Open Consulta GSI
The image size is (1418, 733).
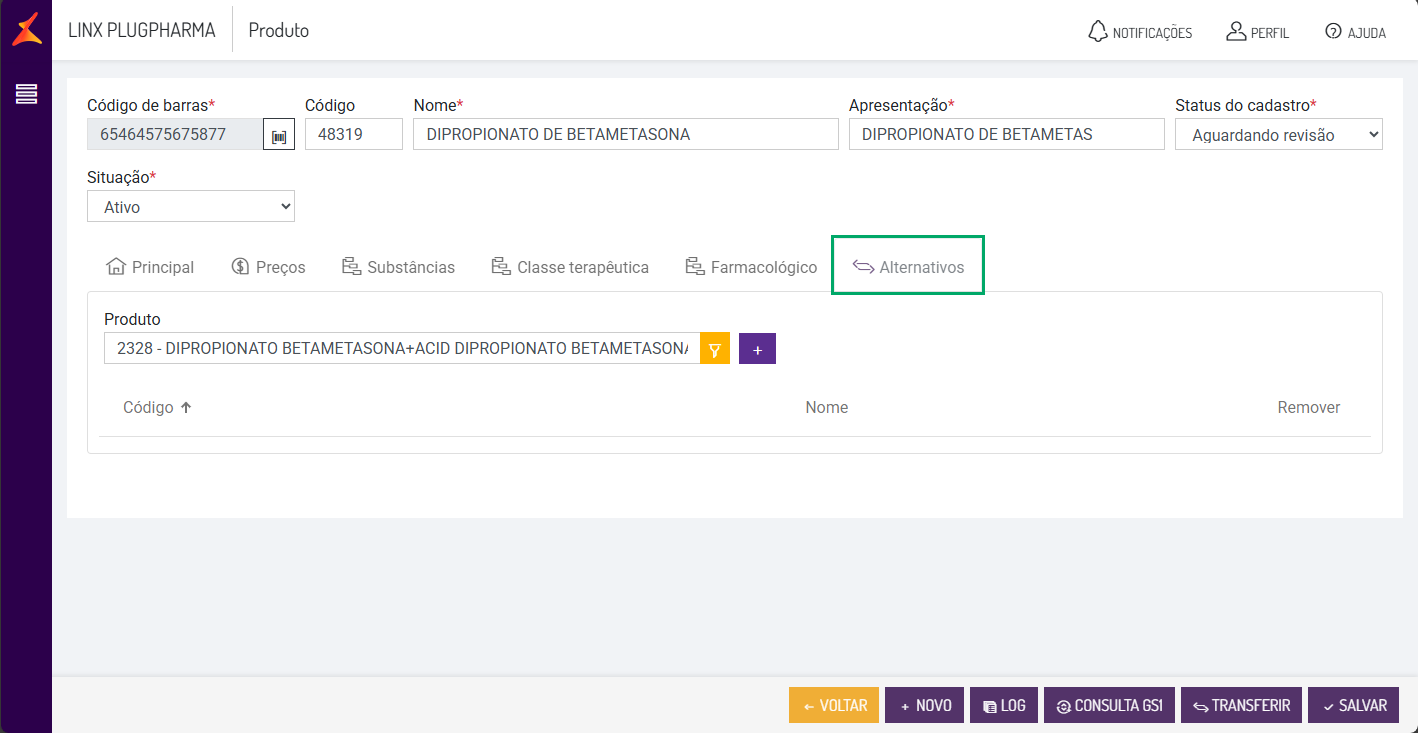click(1108, 705)
